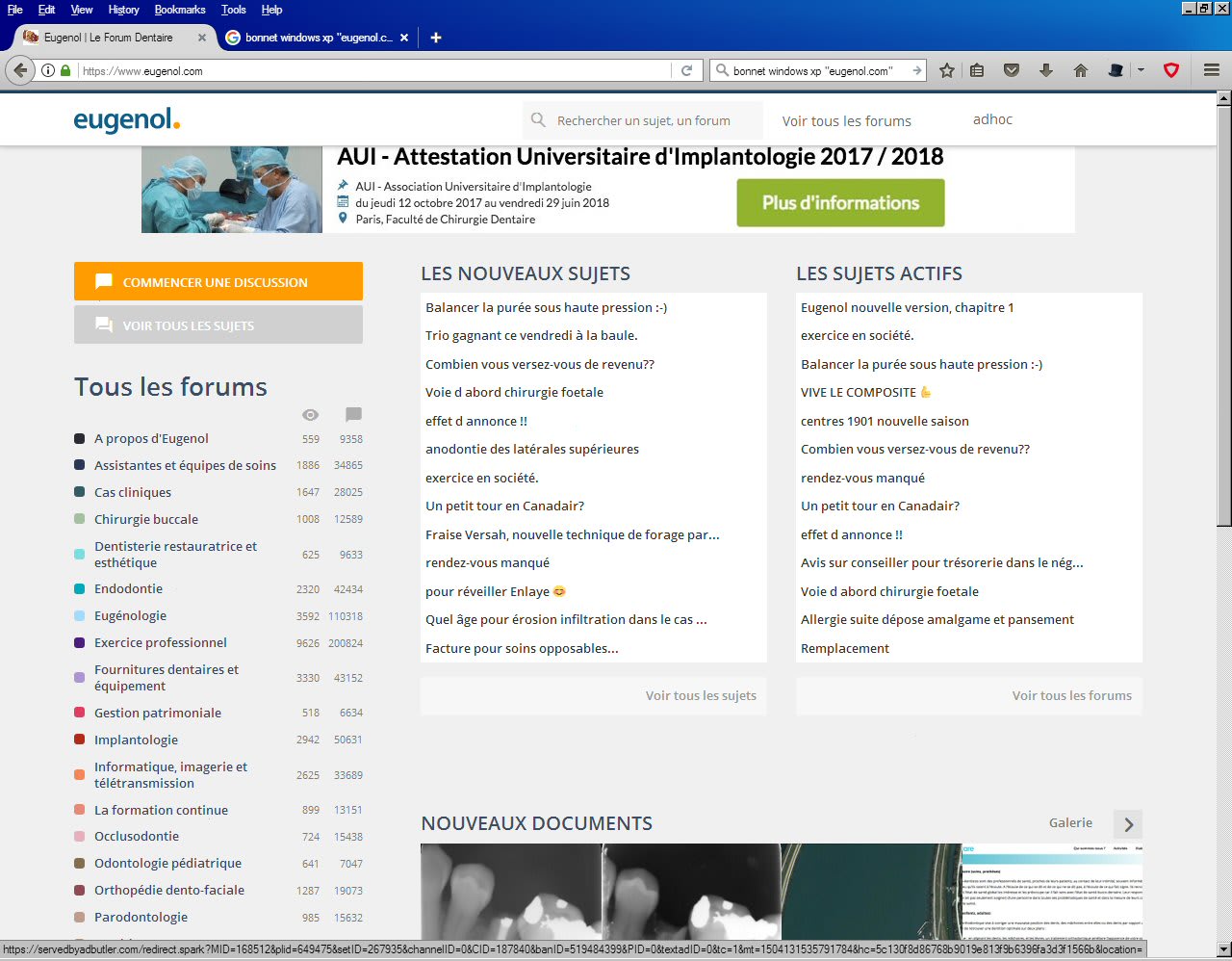Expand the dropdown arrow beside the hat icon
This screenshot has width=1232, height=961.
[1141, 70]
